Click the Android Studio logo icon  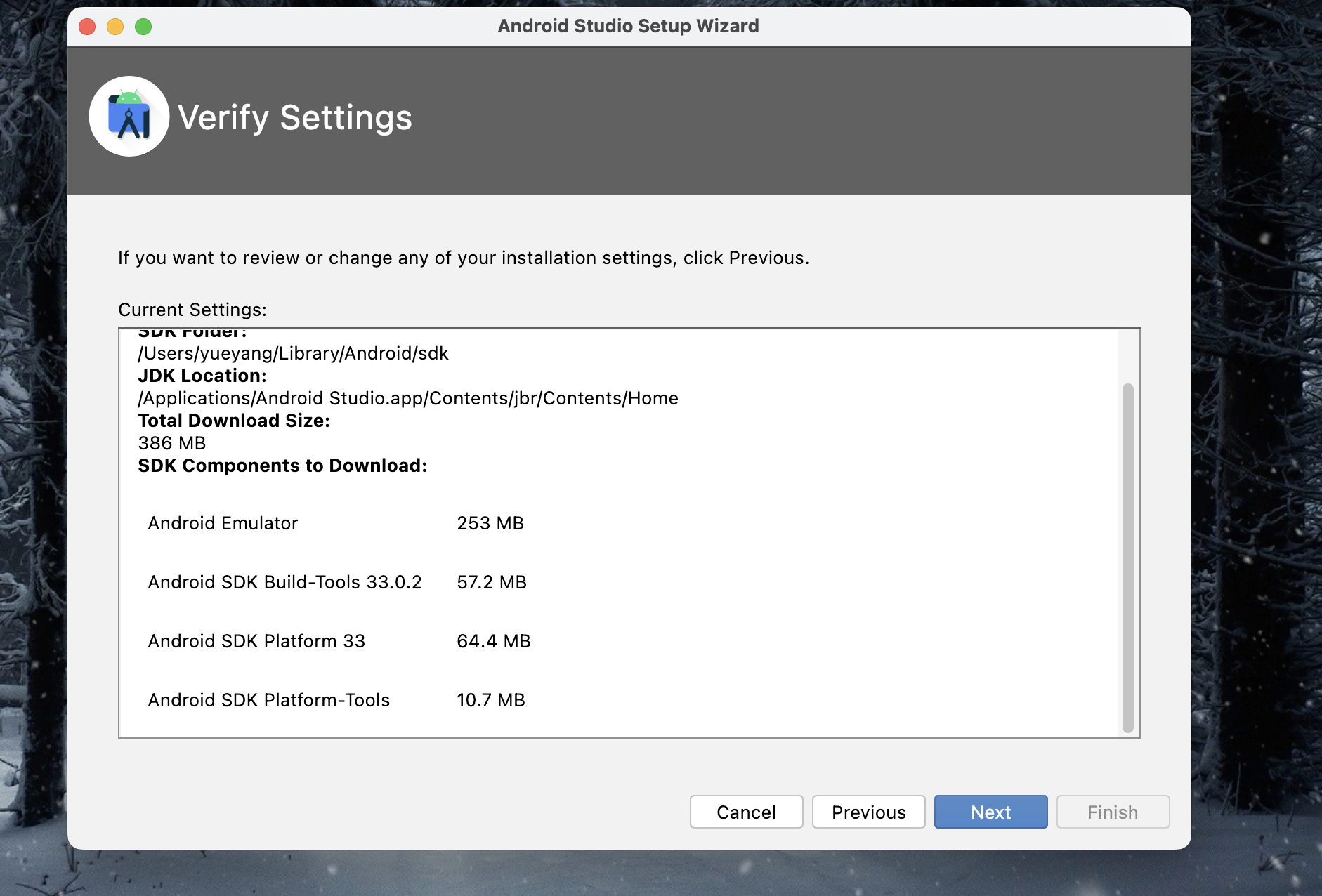pyautogui.click(x=129, y=117)
